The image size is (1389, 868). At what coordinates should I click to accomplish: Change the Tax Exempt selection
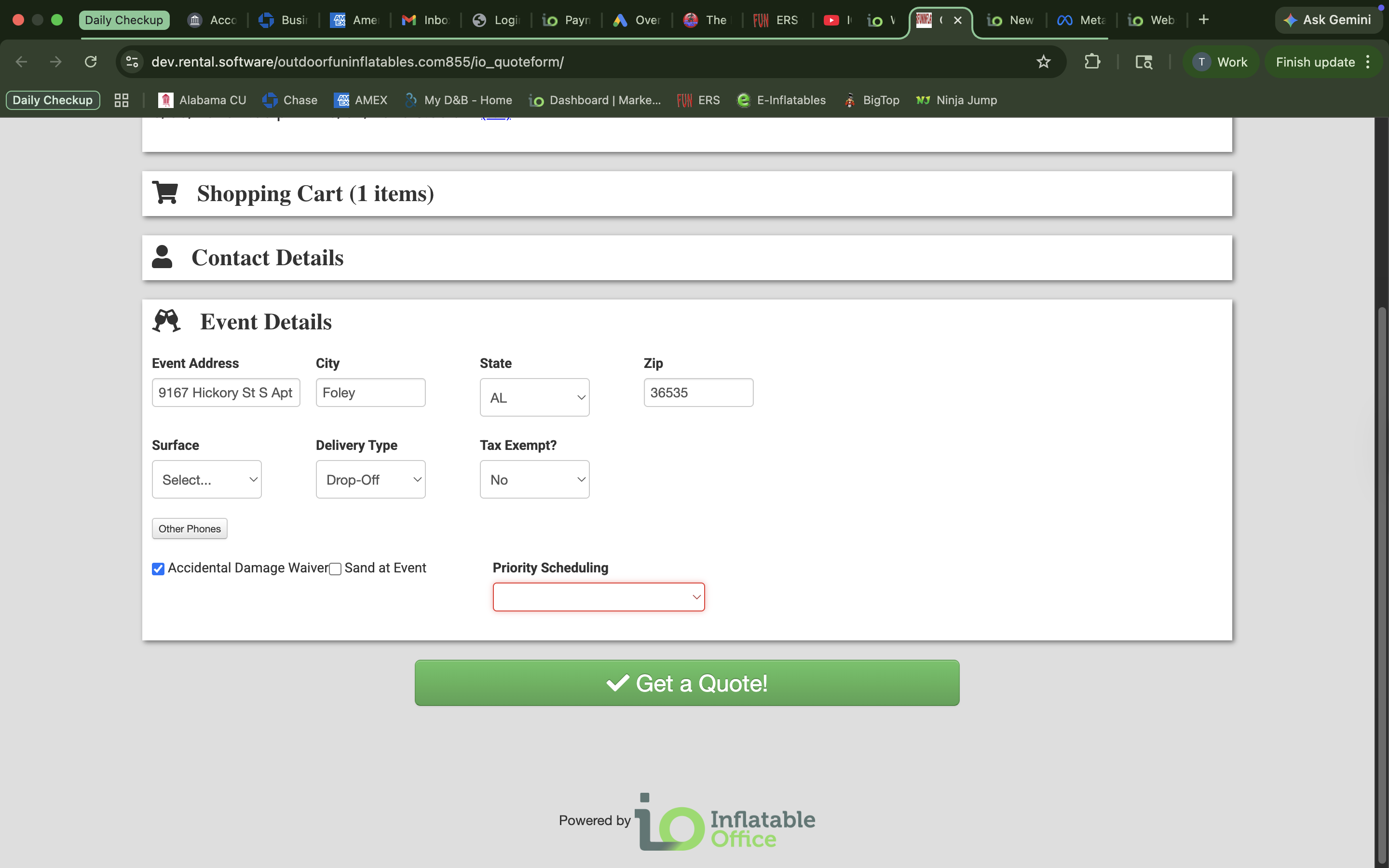coord(534,479)
